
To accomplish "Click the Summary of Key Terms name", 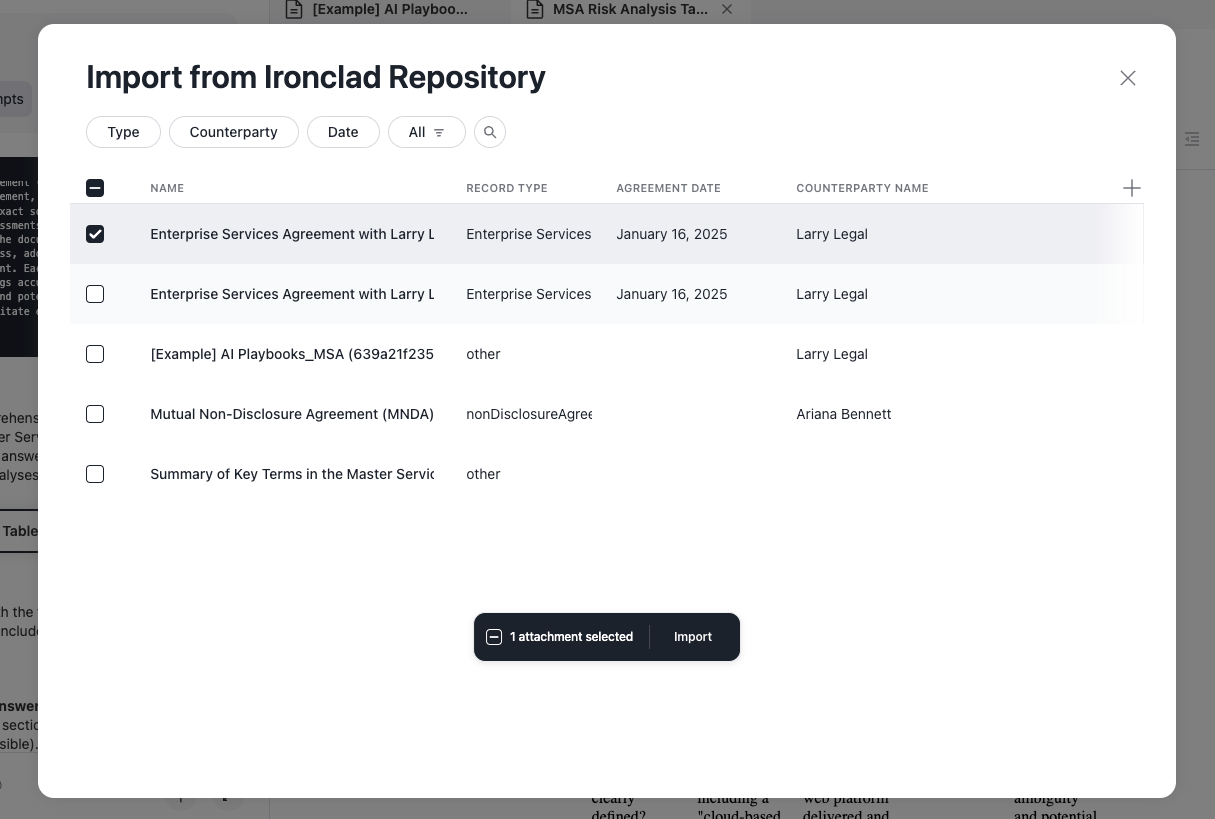I will (x=292, y=474).
